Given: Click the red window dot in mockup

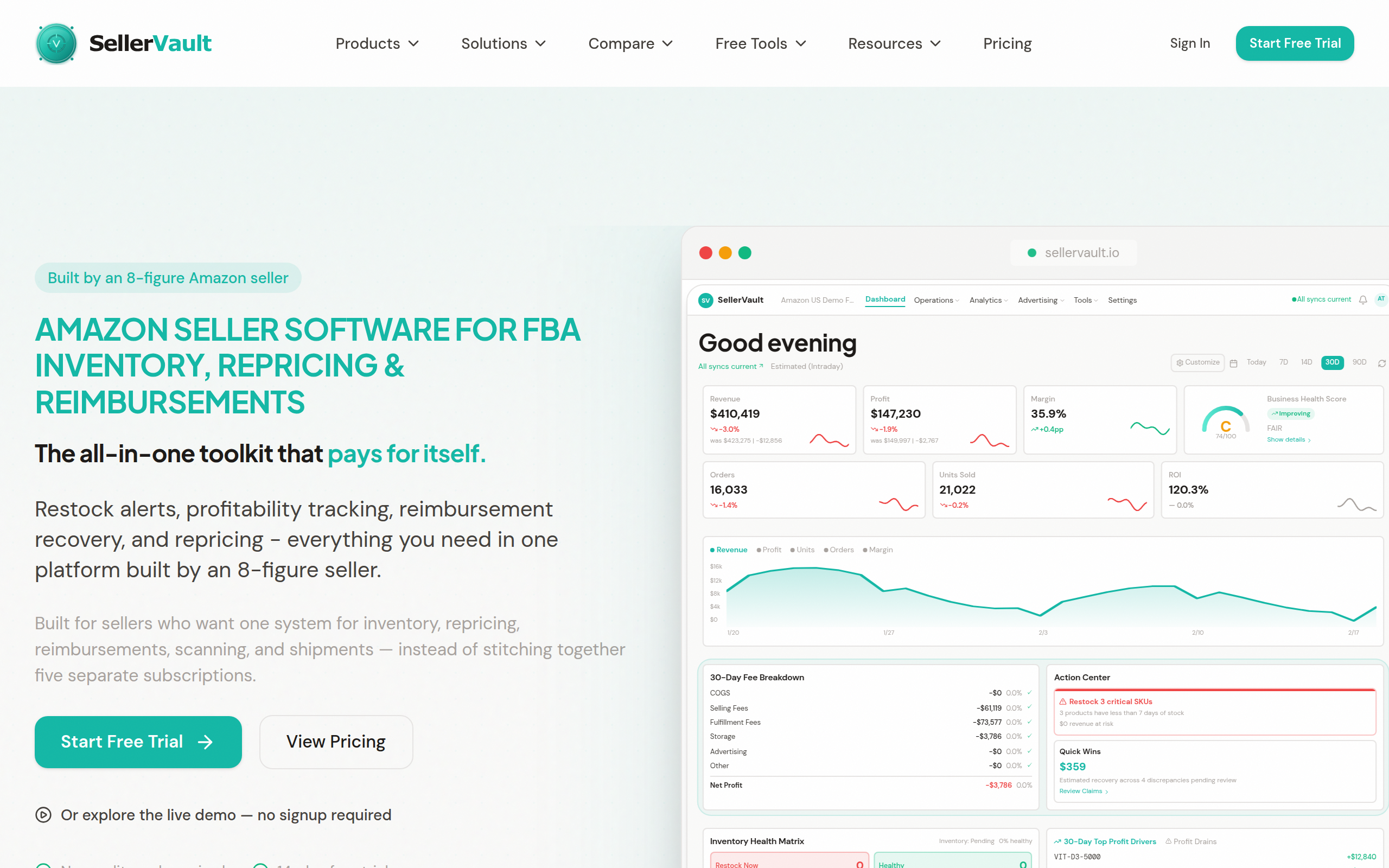Looking at the screenshot, I should pos(706,253).
